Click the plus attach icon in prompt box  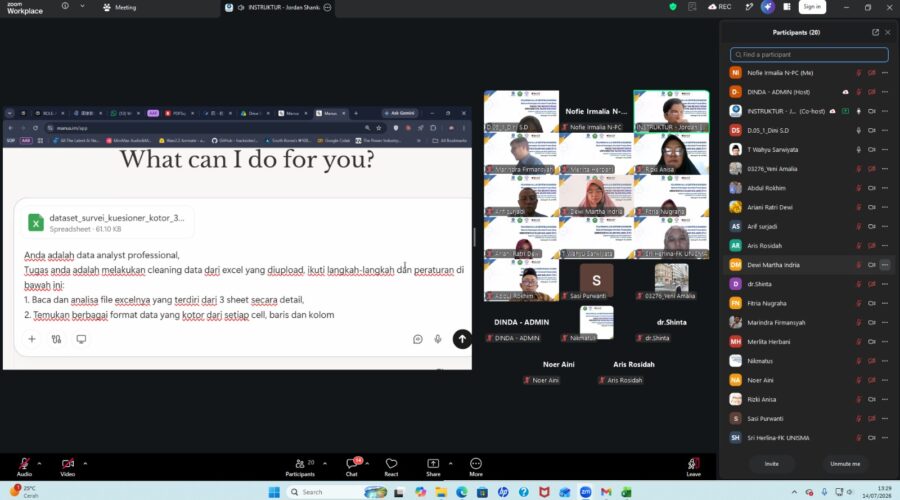click(32, 339)
